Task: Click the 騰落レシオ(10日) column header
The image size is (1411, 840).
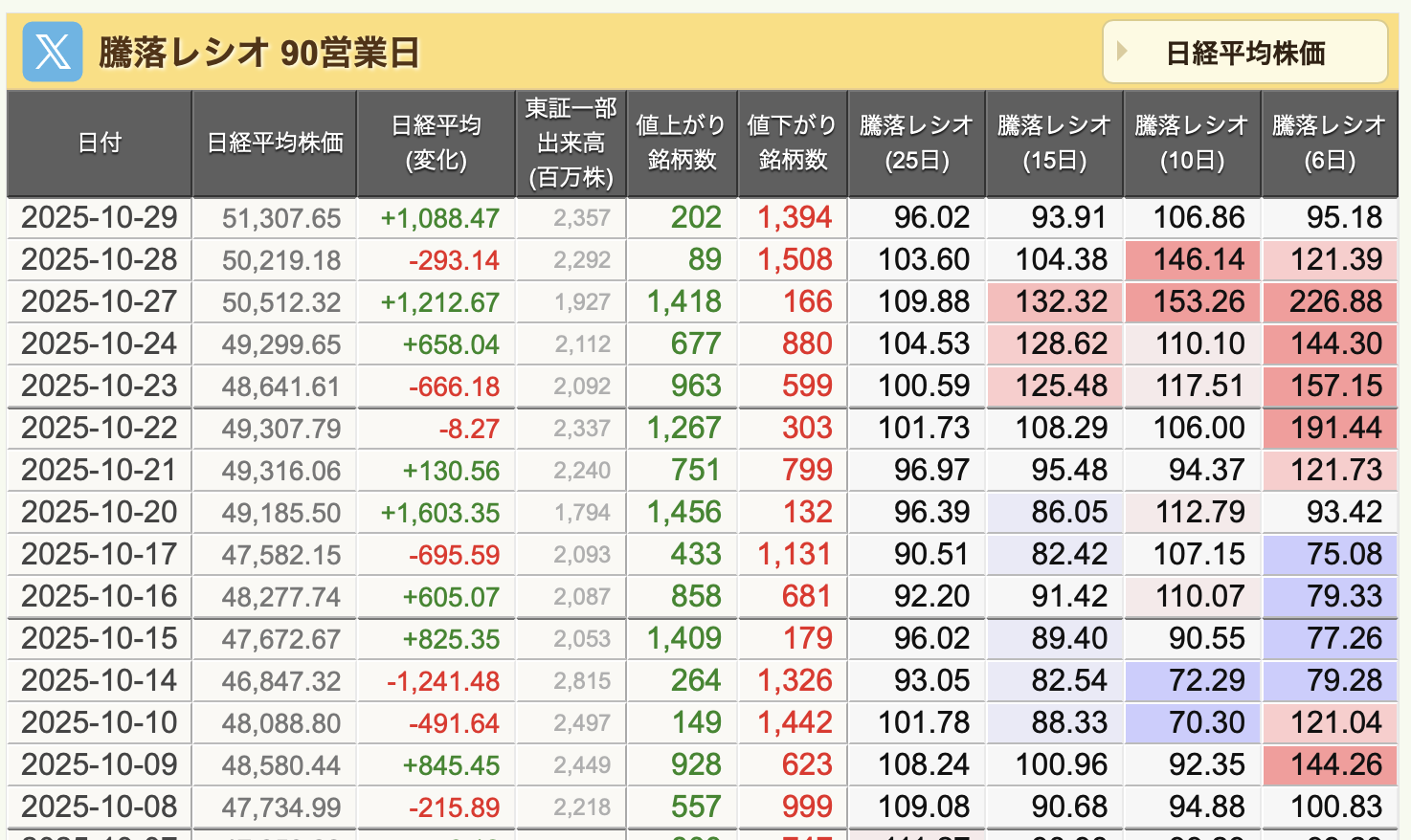Action: click(x=1192, y=144)
